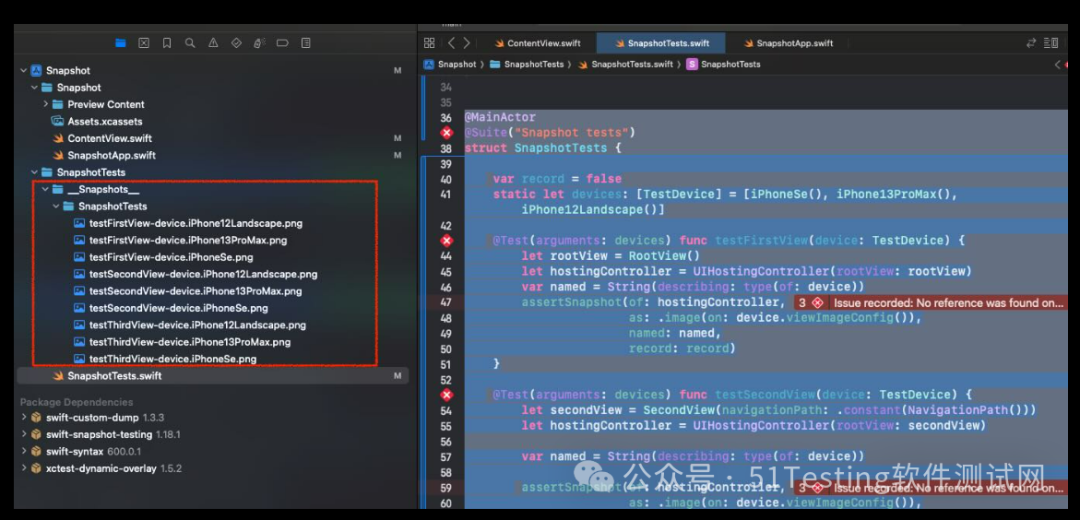The image size is (1080, 520).
Task: Click the swift-snapshot-testing 1.18.1 package
Action: coord(106,435)
